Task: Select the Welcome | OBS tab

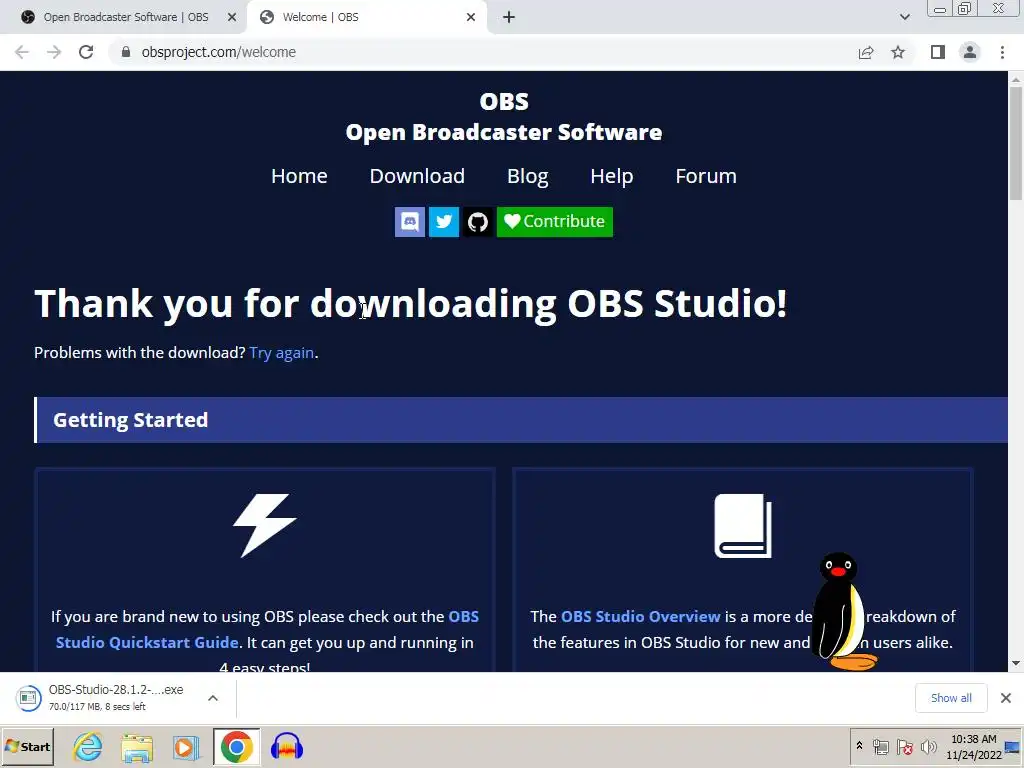Action: (366, 17)
